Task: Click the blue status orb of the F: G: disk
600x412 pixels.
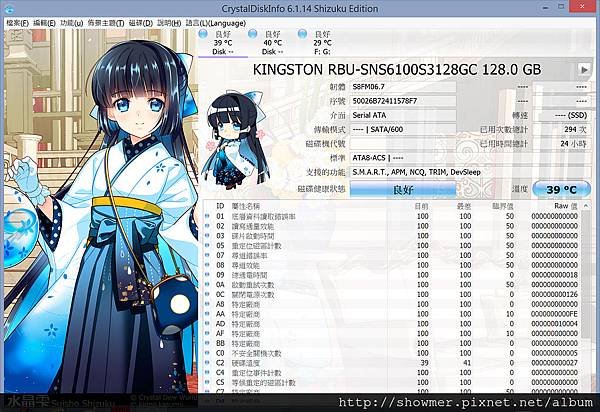Action: [302, 34]
